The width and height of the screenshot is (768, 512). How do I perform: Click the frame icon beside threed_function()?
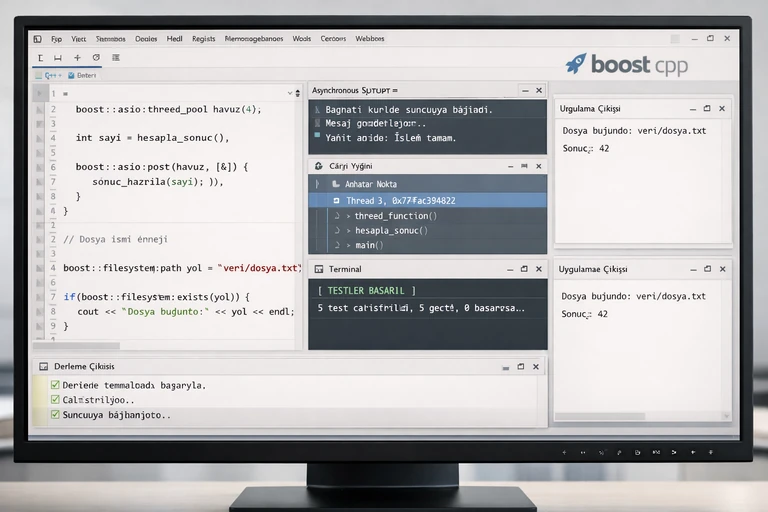[337, 216]
